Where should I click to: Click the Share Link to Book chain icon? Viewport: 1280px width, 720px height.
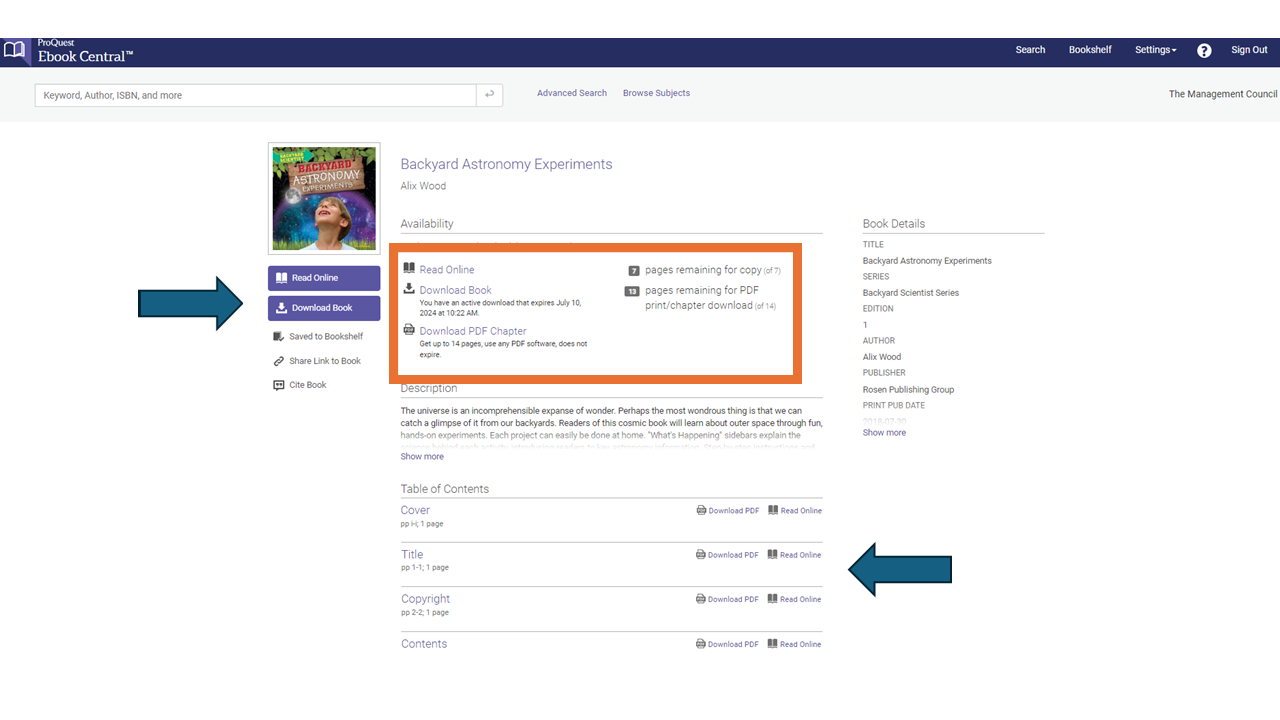pyautogui.click(x=279, y=361)
